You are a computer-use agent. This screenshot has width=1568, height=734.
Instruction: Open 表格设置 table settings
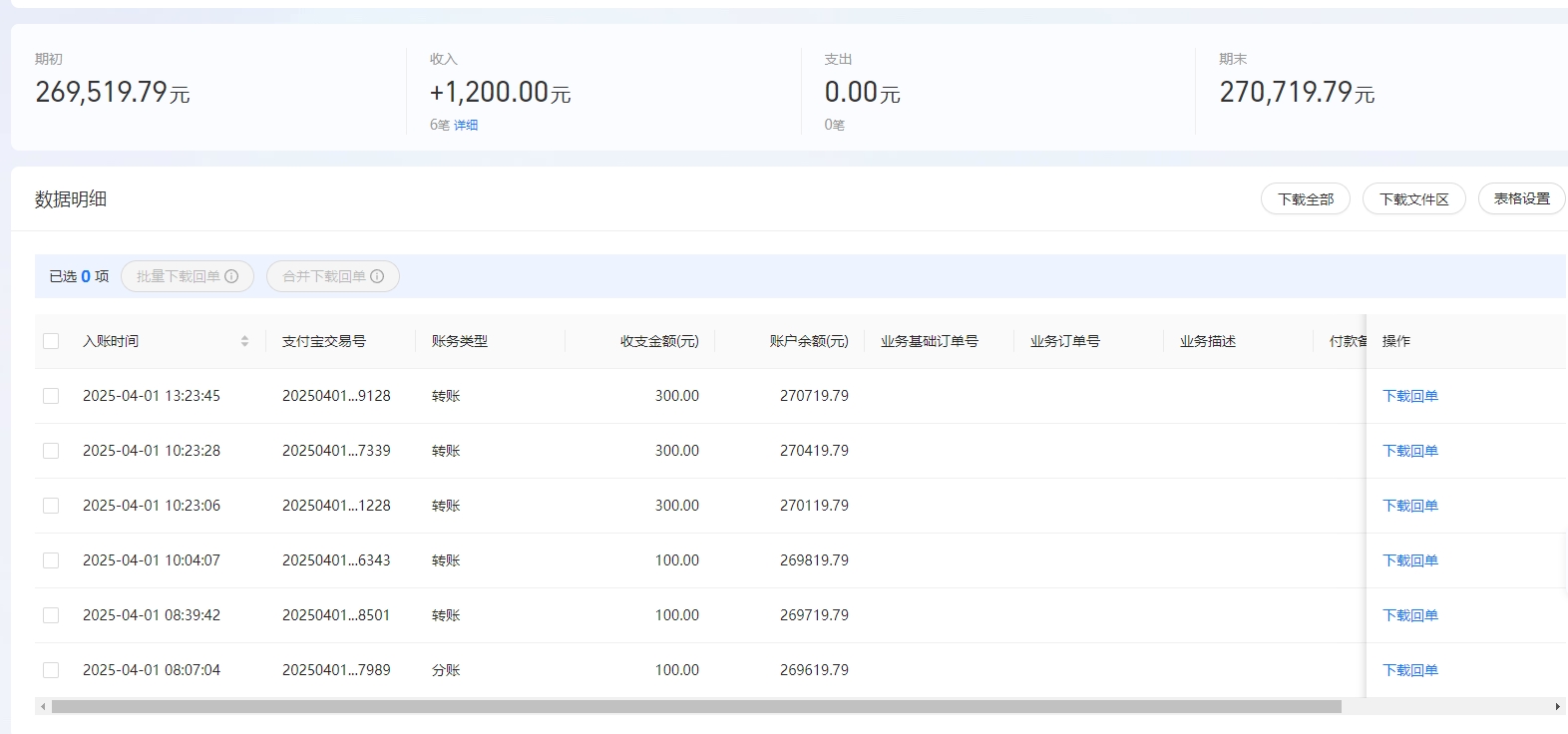point(1521,198)
